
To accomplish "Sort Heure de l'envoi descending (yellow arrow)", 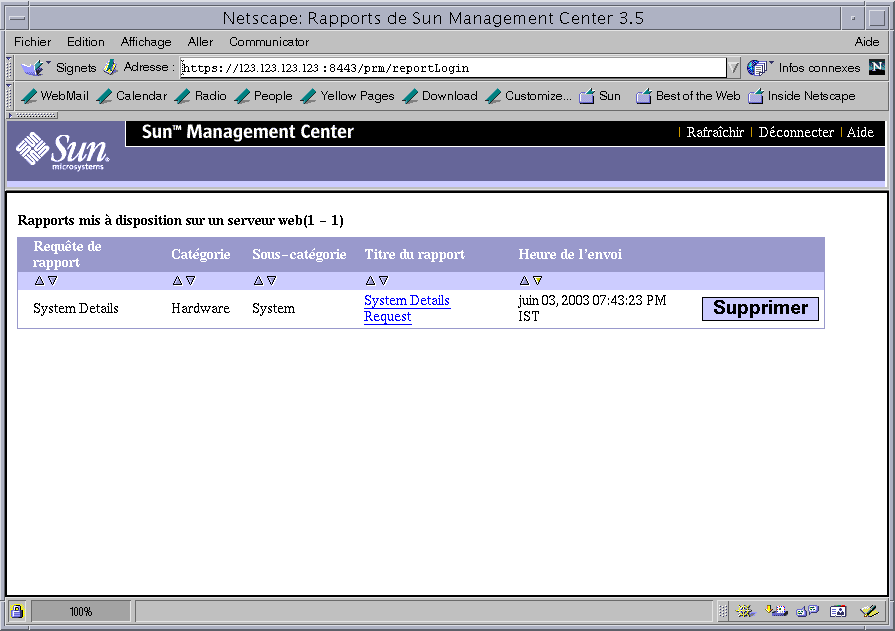I will pos(538,280).
